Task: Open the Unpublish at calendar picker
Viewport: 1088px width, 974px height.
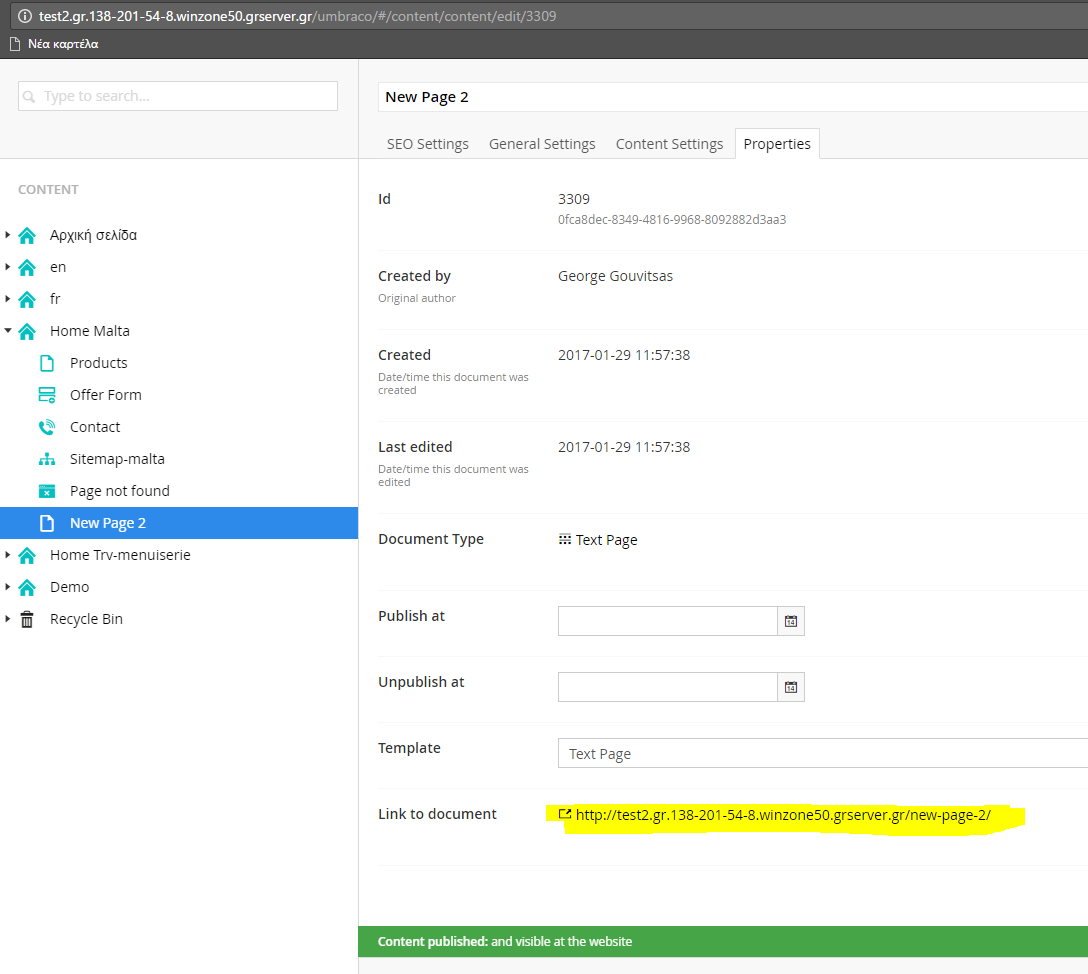Action: tap(790, 687)
